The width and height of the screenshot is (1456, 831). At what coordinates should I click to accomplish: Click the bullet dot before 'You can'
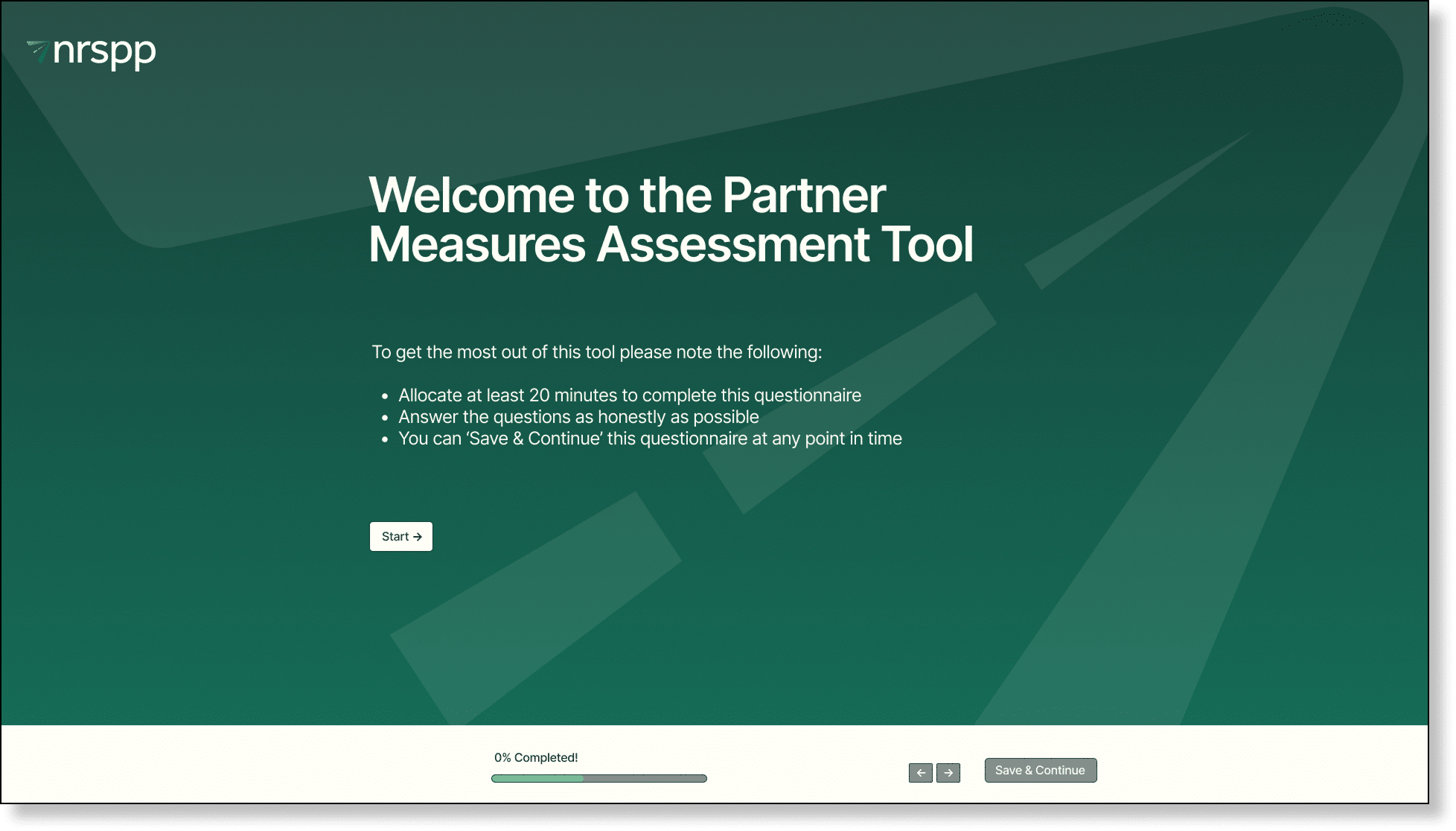(x=385, y=440)
